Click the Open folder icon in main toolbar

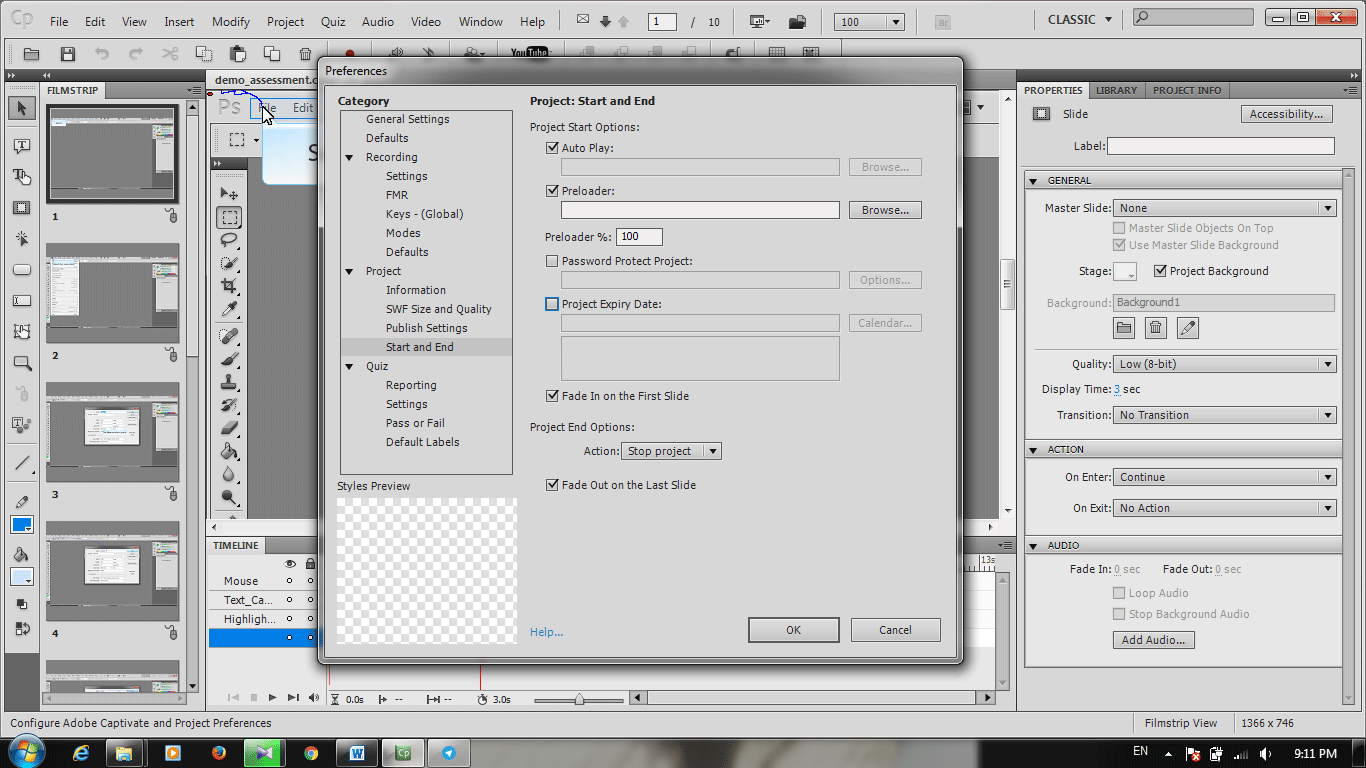tap(32, 54)
